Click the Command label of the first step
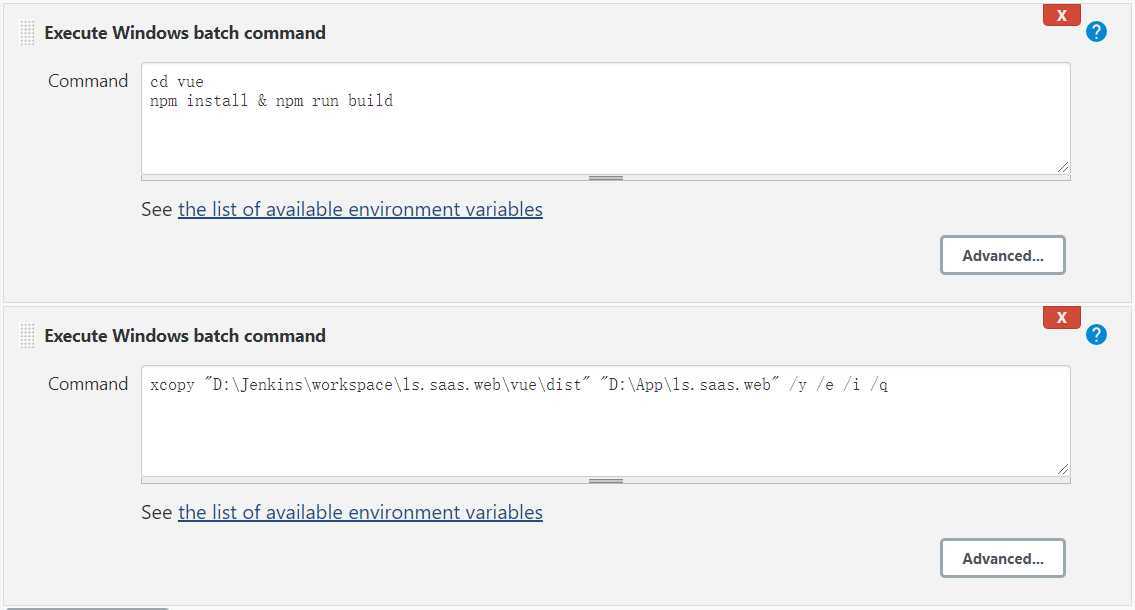Screen dimensions: 1135x610 pos(88,81)
